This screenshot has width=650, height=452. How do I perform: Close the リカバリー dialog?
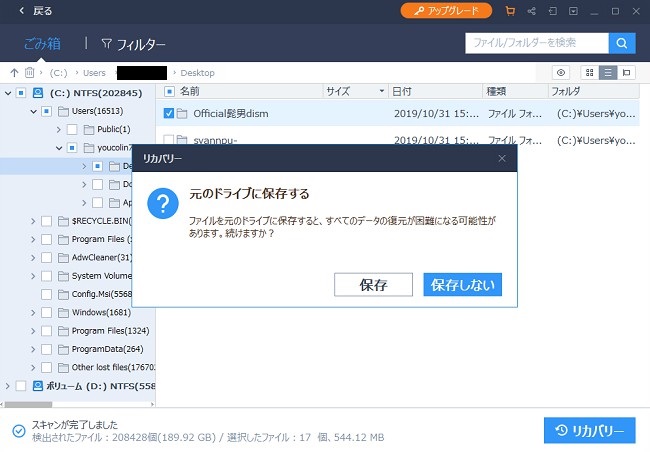tap(502, 158)
